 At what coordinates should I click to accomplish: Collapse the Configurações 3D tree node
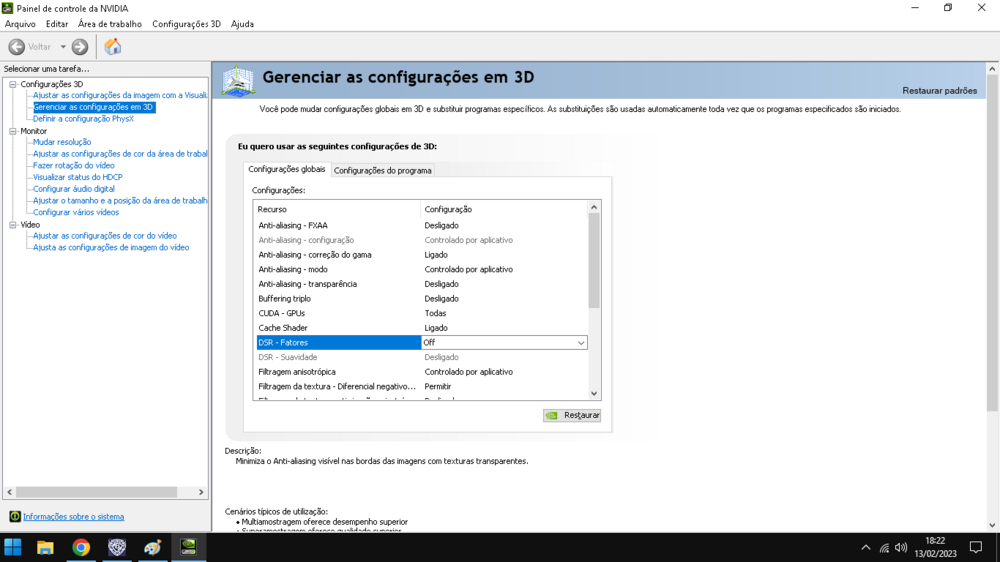coord(13,85)
